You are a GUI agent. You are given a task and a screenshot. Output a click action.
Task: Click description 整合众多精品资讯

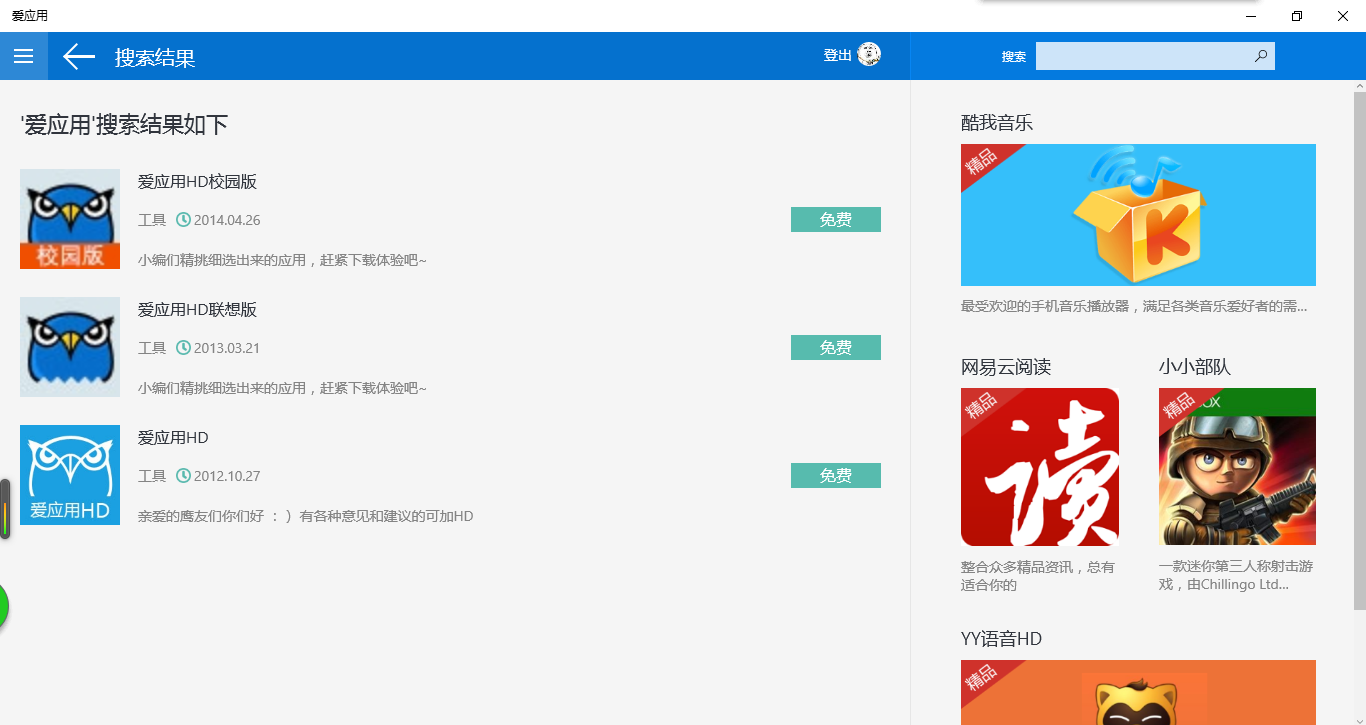point(1038,576)
